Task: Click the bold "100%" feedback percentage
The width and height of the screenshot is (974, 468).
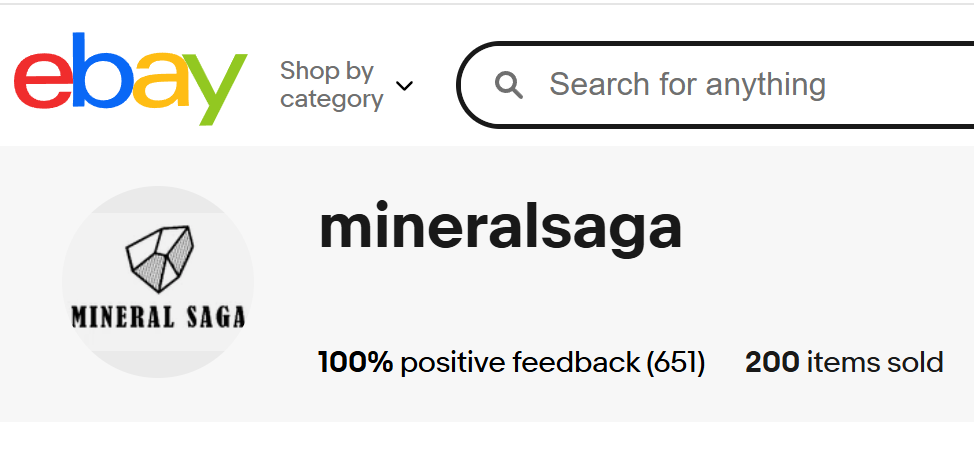Action: coord(355,362)
